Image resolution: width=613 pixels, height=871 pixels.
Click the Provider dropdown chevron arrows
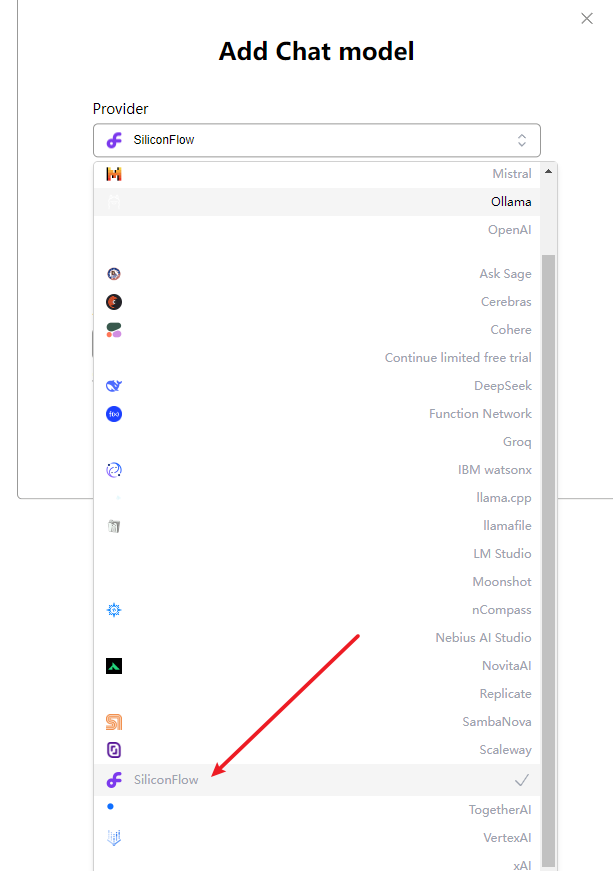click(521, 140)
